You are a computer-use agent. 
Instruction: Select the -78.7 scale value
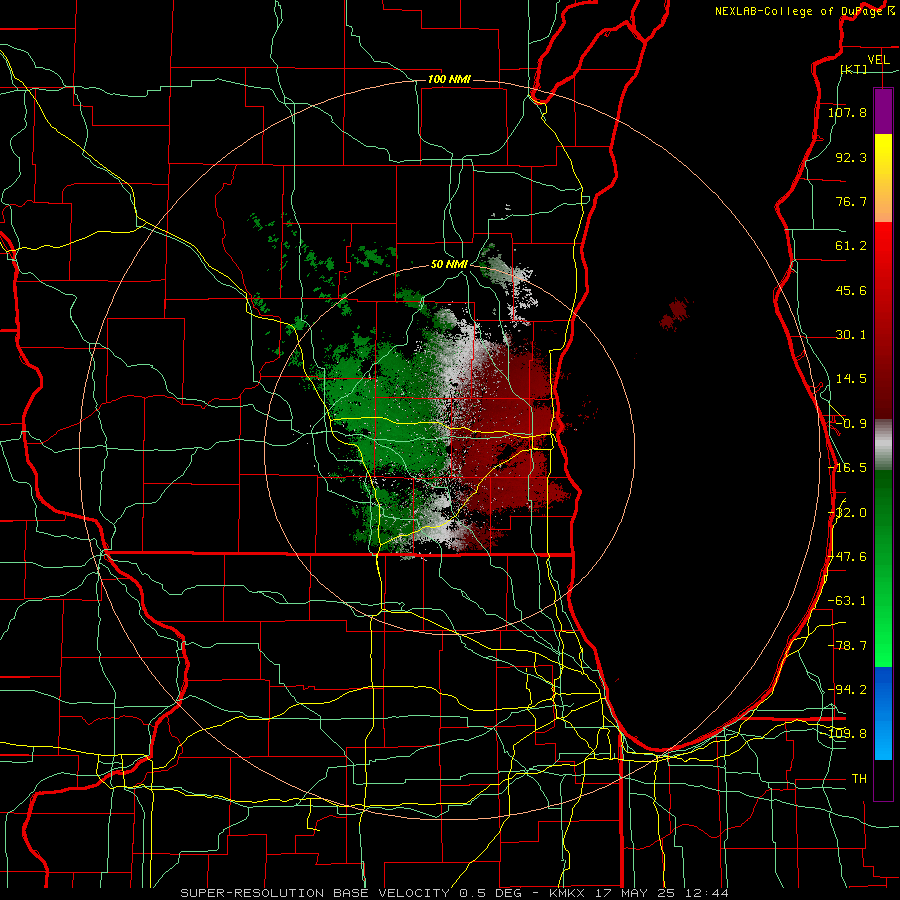[847, 646]
